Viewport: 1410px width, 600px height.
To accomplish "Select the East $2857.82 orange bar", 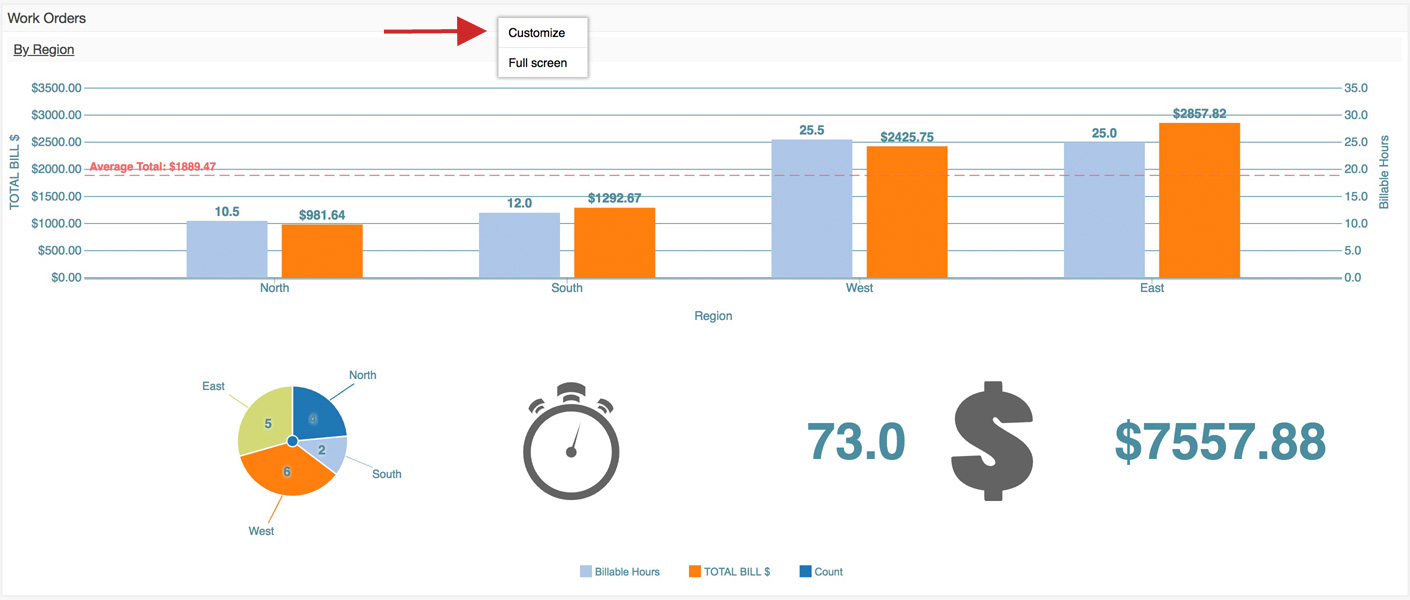I will tap(1199, 200).
